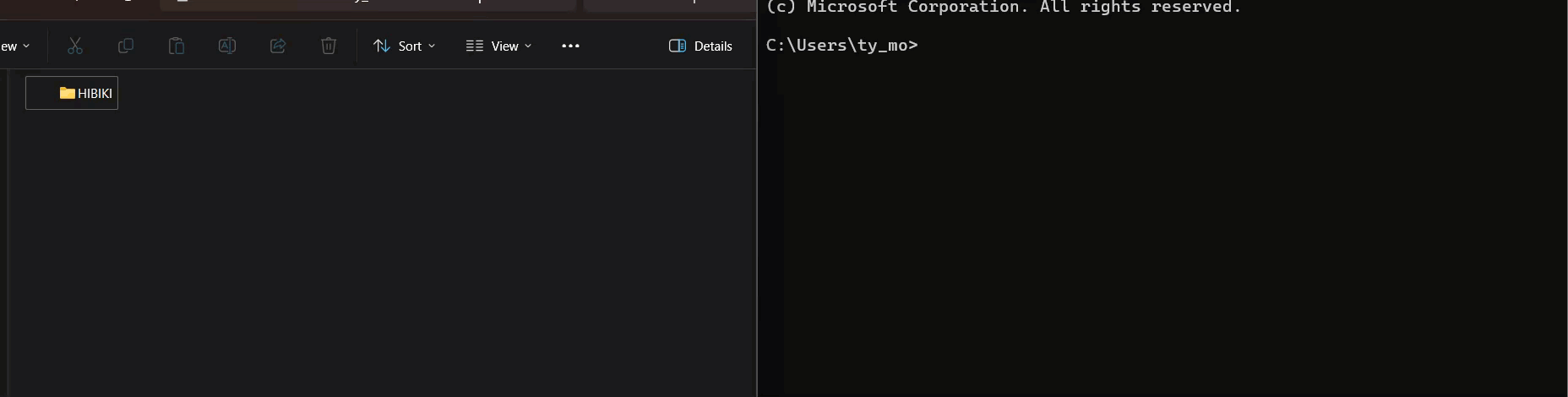
Task: Expand the View dropdown chevron
Action: tap(528, 46)
